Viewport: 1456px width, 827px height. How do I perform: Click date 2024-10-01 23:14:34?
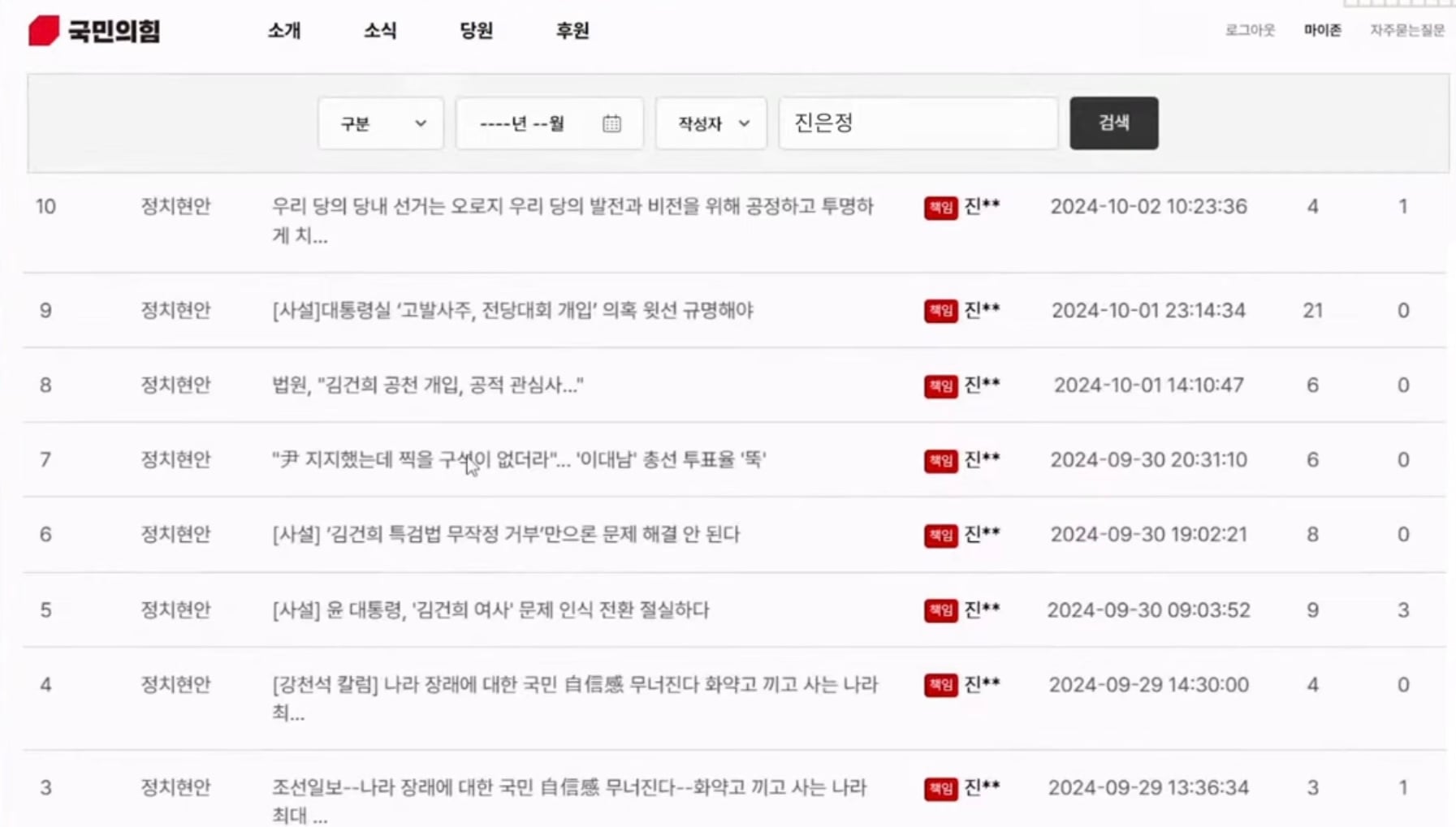[x=1148, y=310]
